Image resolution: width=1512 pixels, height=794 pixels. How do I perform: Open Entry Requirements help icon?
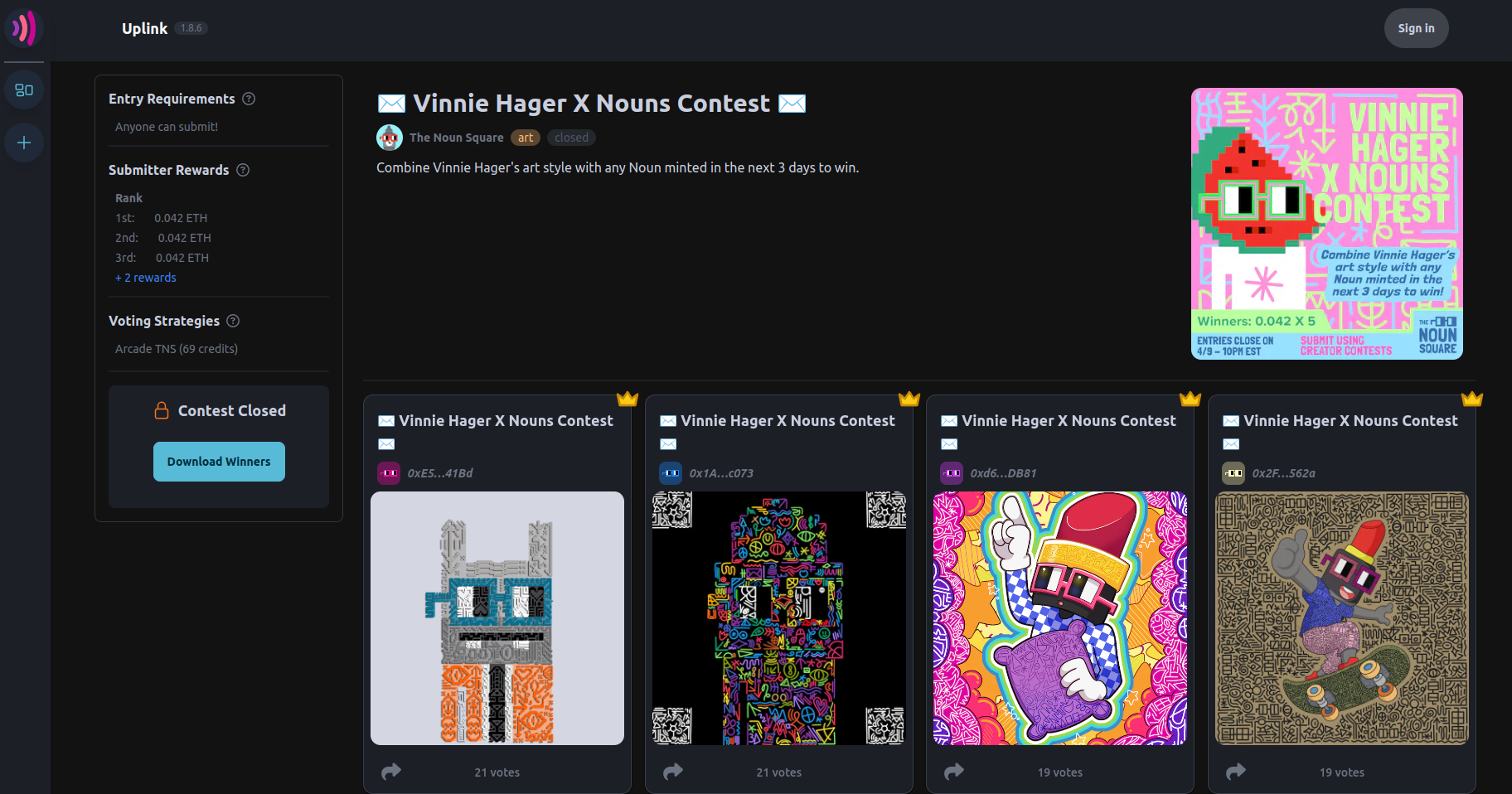(x=249, y=99)
